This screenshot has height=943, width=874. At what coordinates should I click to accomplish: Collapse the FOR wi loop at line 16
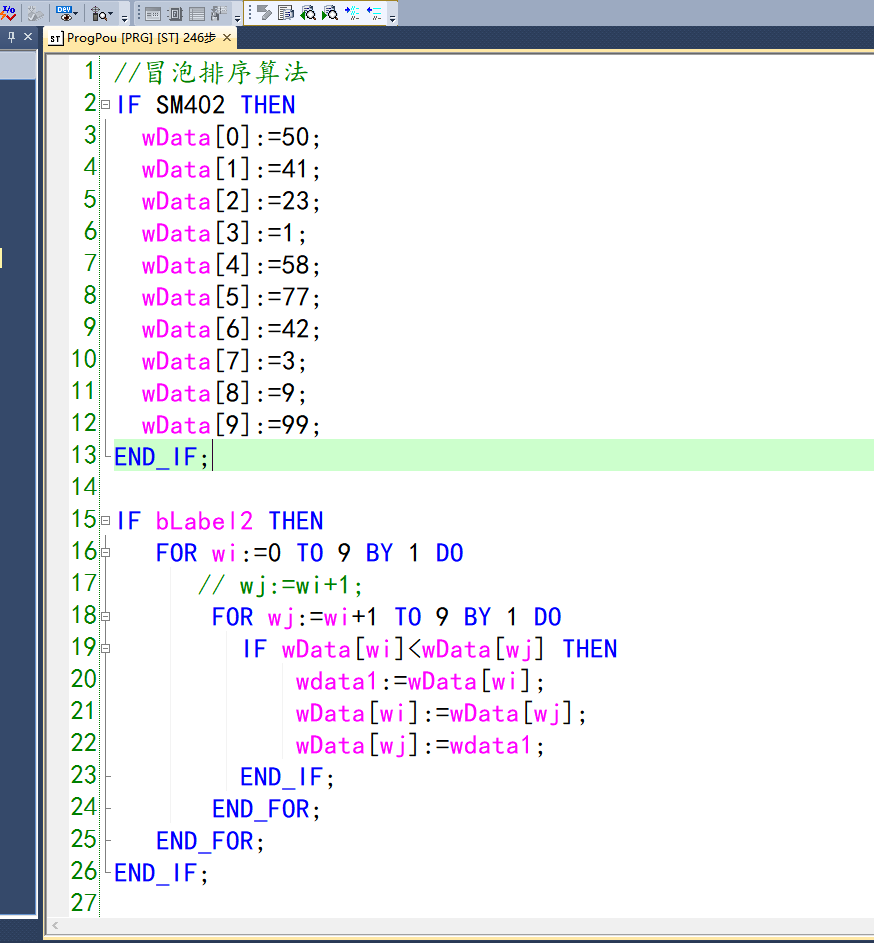tap(105, 552)
